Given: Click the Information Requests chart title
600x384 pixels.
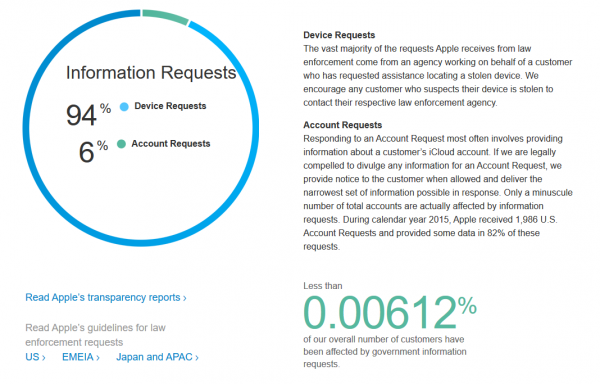Looking at the screenshot, I should click(x=151, y=73).
